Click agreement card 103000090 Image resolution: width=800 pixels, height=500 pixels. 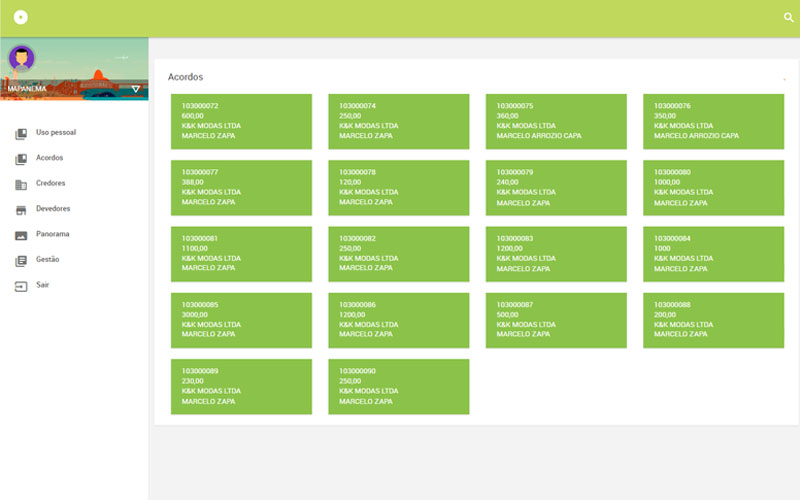tap(398, 386)
